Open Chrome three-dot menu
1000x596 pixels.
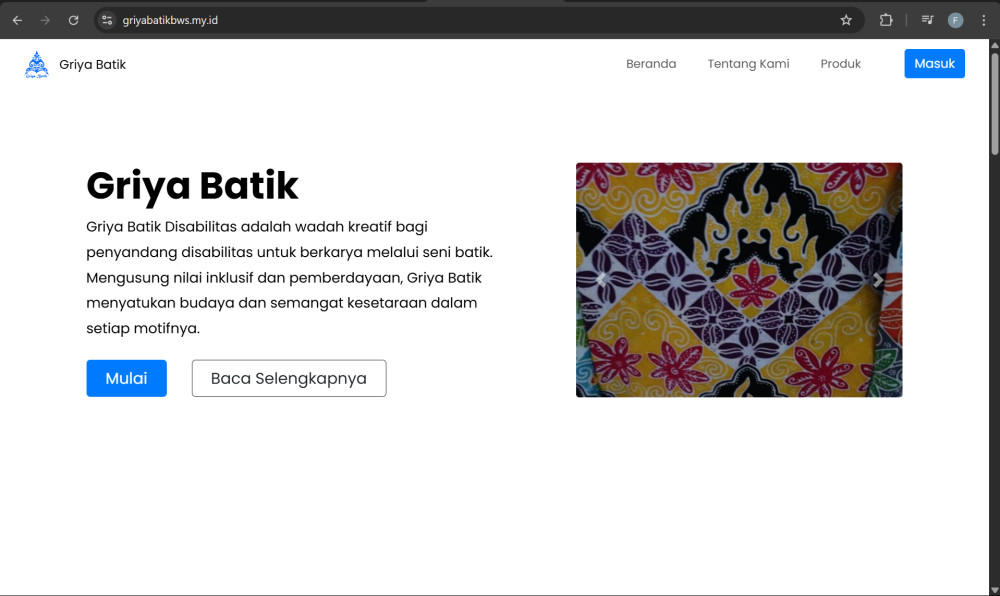(x=983, y=20)
